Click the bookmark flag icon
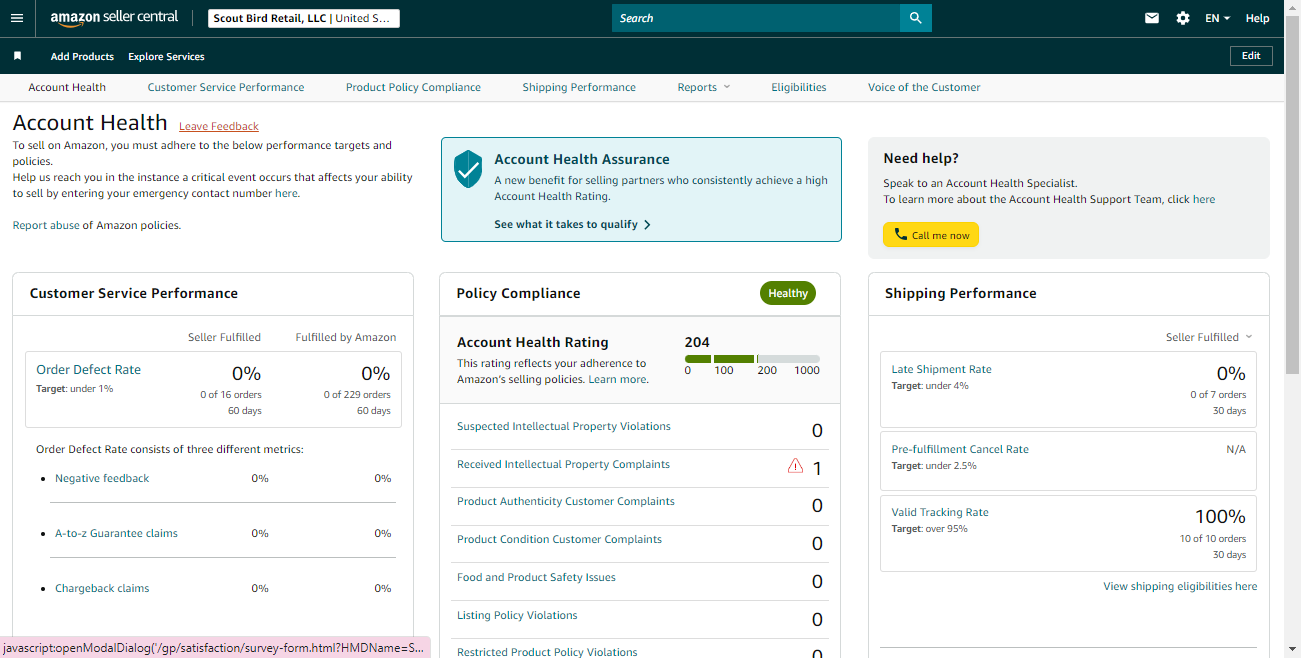The image size is (1301, 658). pyautogui.click(x=17, y=56)
